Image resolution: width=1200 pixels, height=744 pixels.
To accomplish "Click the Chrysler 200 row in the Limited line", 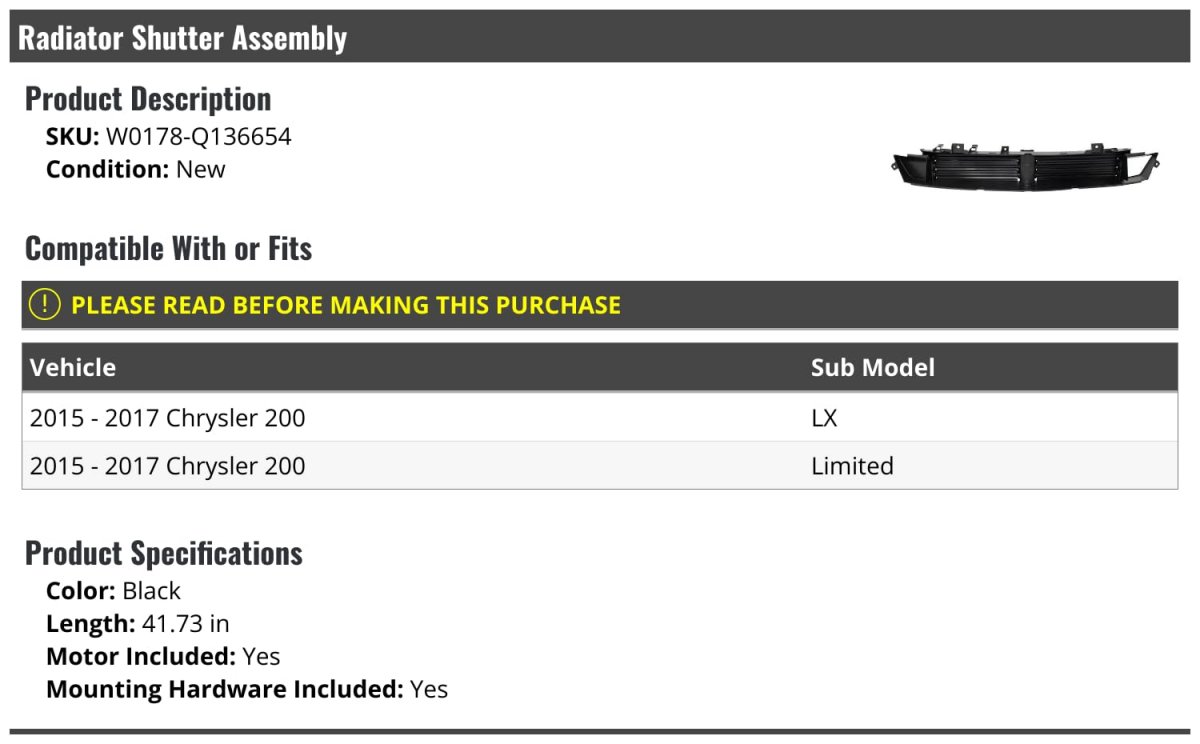I will [168, 466].
